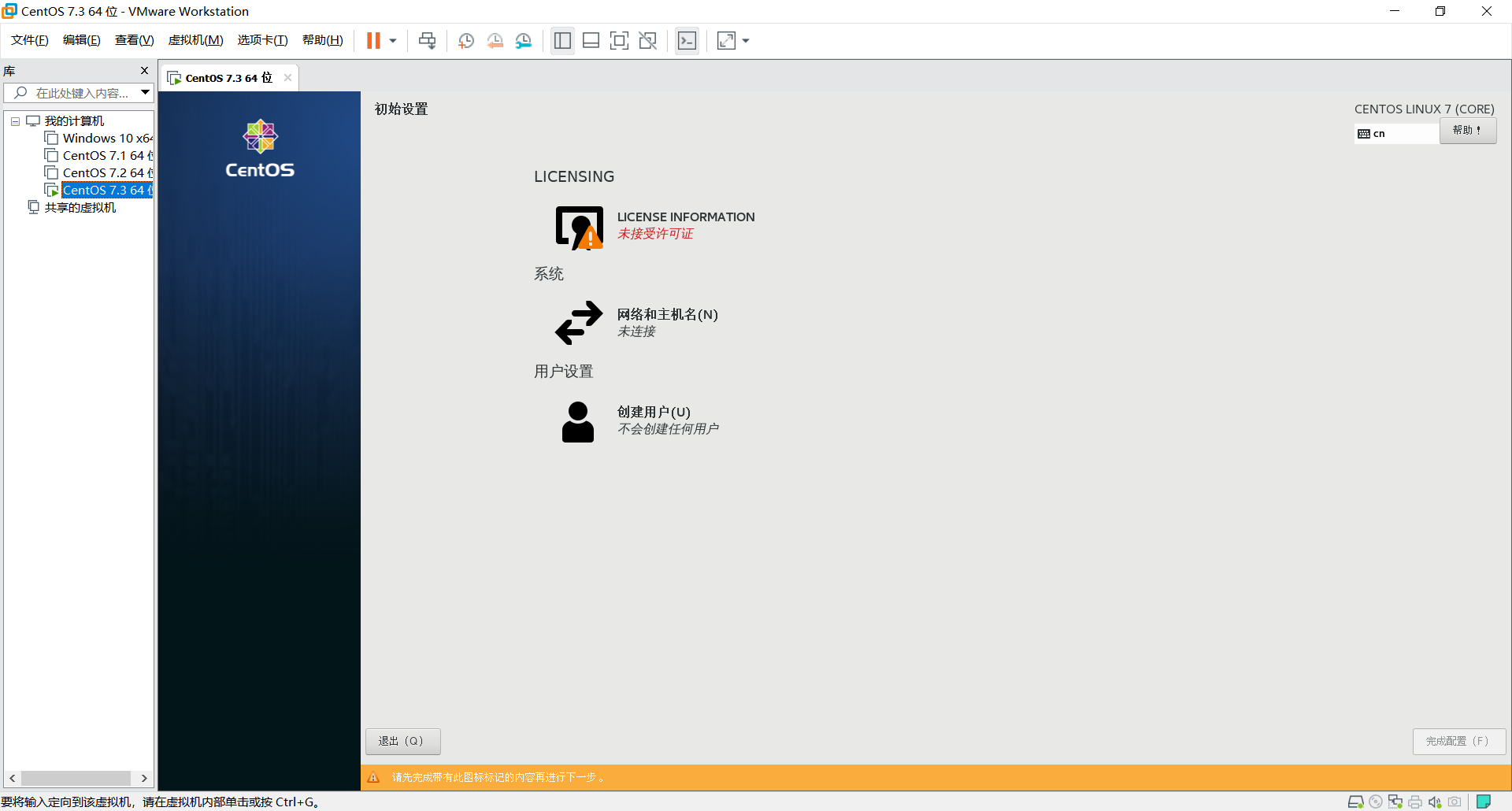1512x811 pixels.
Task: Click the 未接受许可证 status text
Action: [655, 234]
